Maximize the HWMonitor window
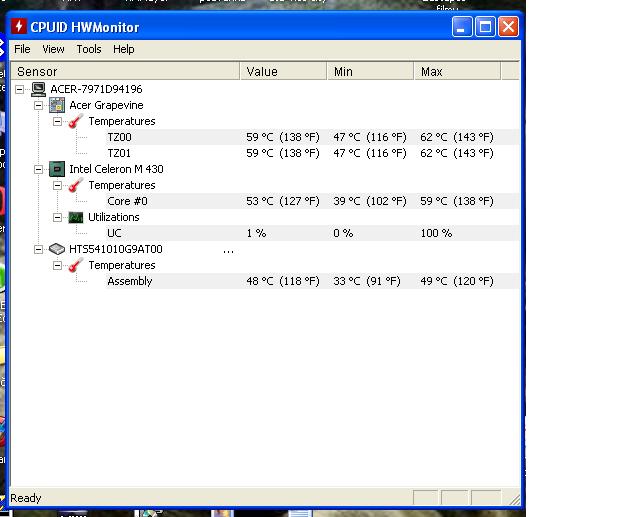This screenshot has height=517, width=640. pos(485,27)
